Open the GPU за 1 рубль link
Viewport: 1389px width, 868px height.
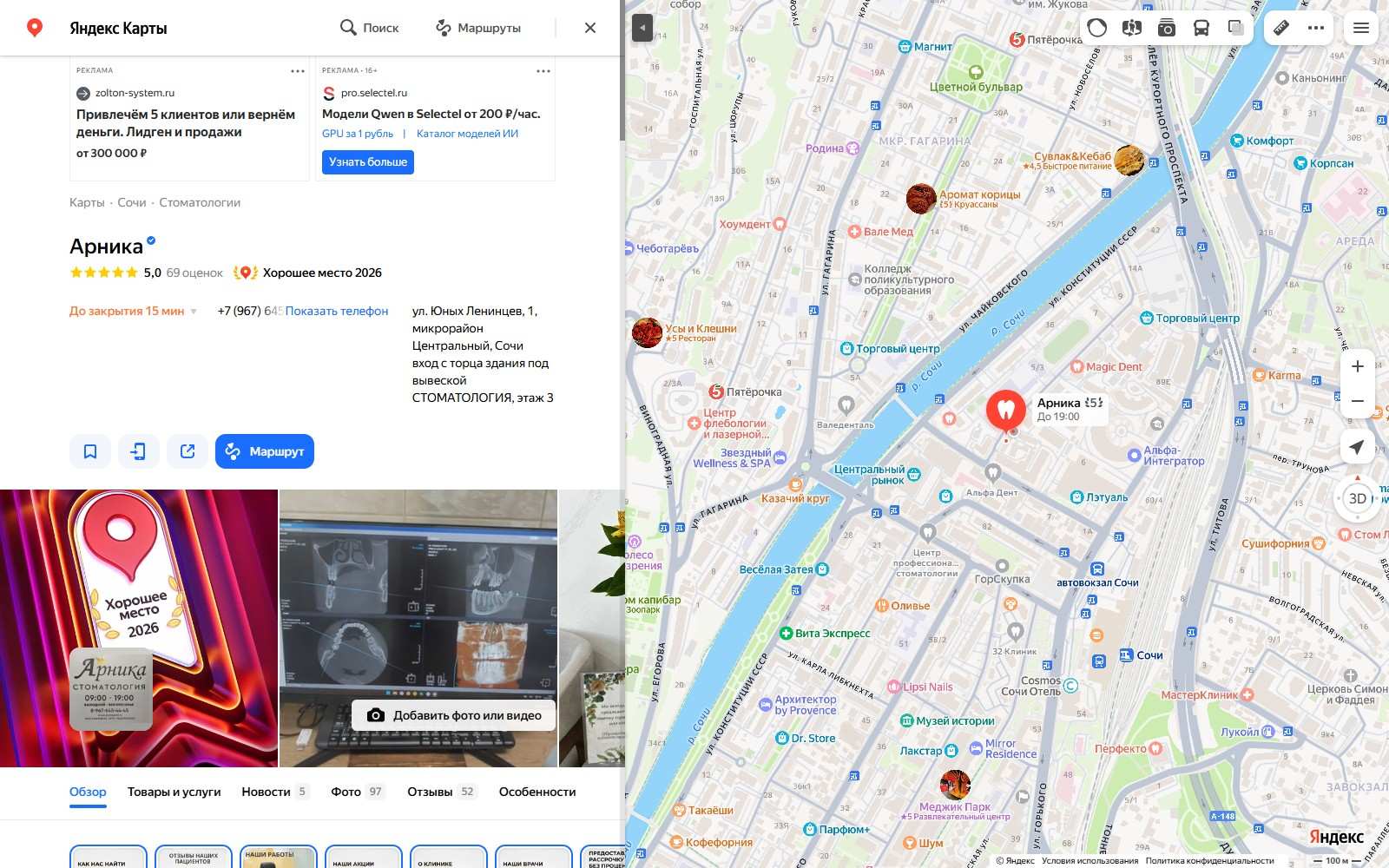tap(358, 134)
